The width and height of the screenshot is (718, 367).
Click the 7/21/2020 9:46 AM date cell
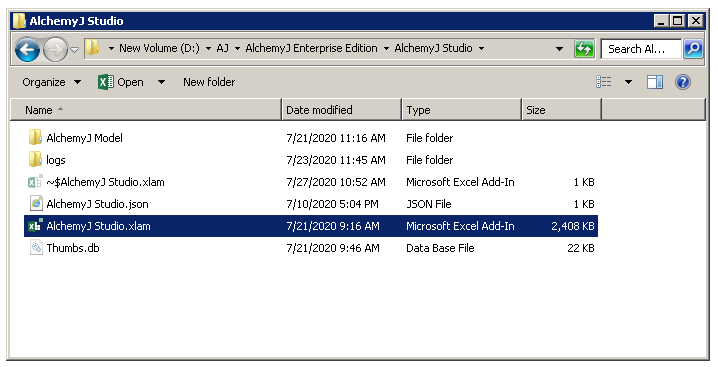pos(332,248)
